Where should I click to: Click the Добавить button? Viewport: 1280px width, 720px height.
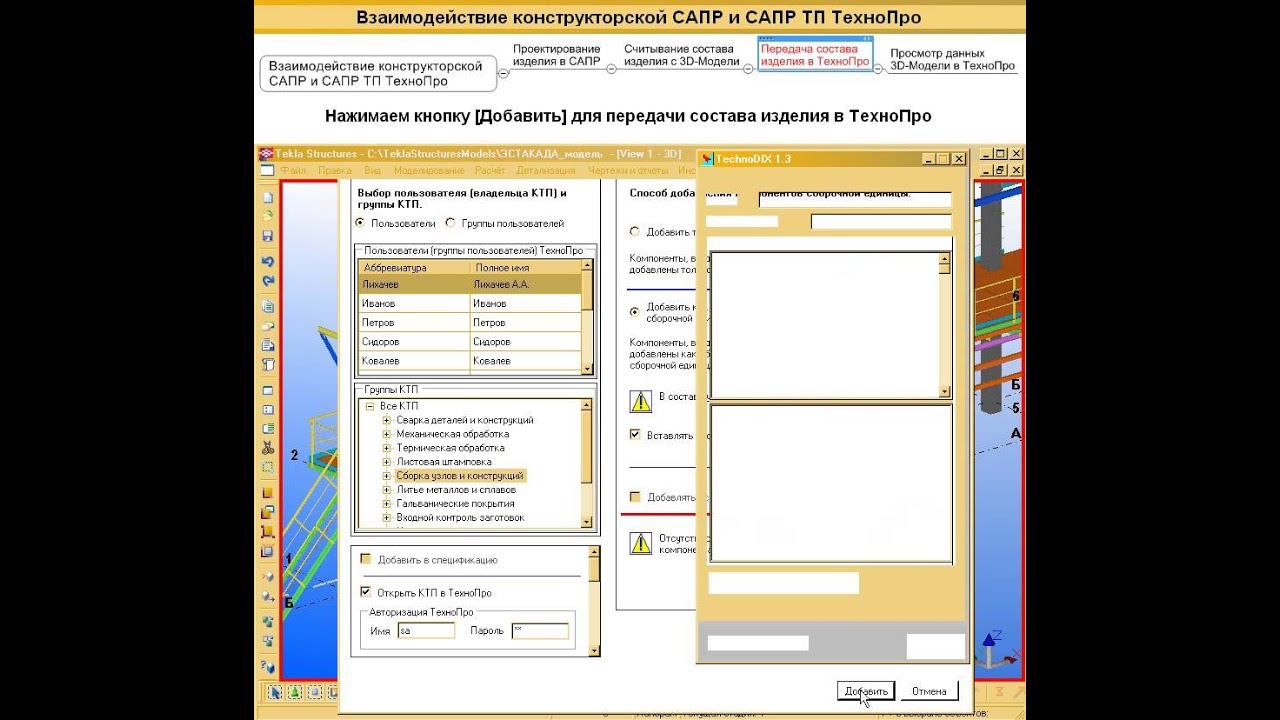point(866,691)
